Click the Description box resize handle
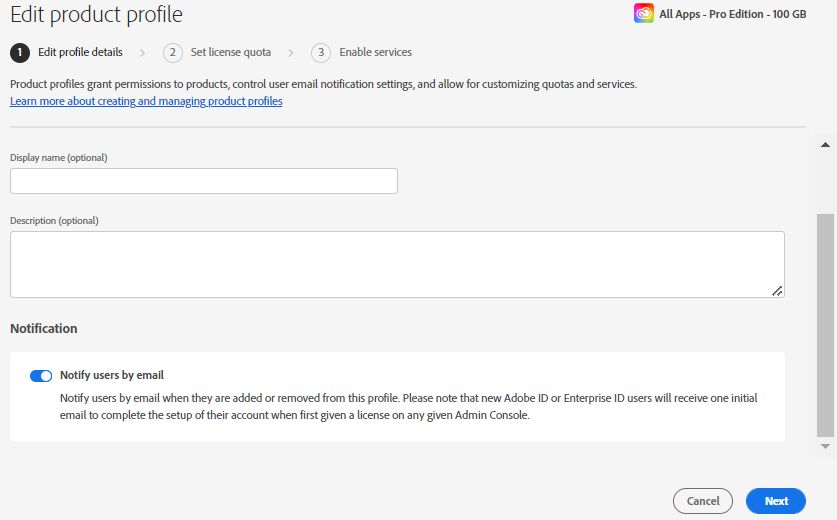The height and width of the screenshot is (520, 837). [x=777, y=290]
